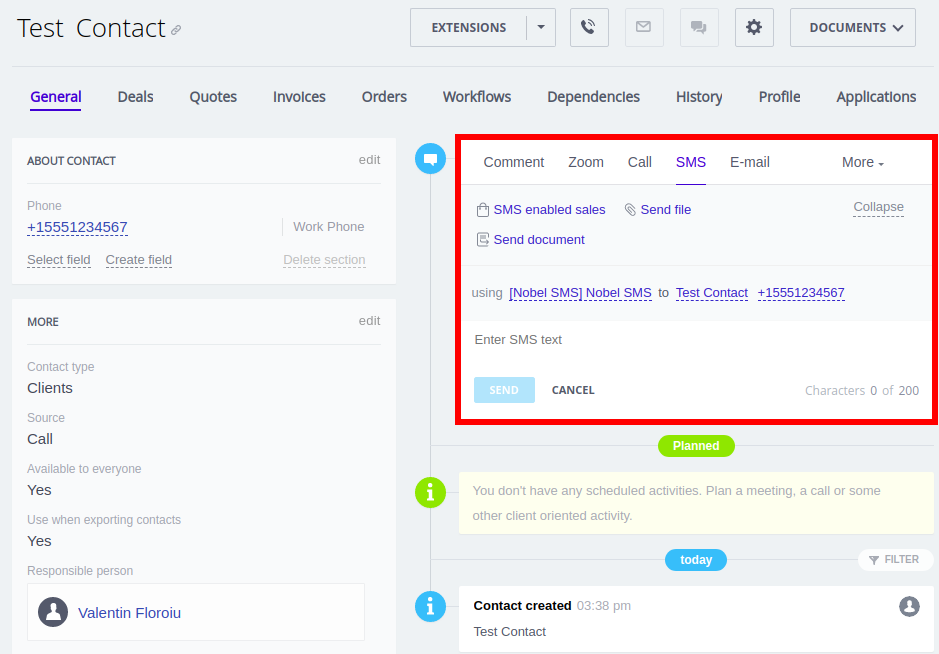This screenshot has height=654, width=939.
Task: Open the Invoices tab
Action: click(299, 97)
